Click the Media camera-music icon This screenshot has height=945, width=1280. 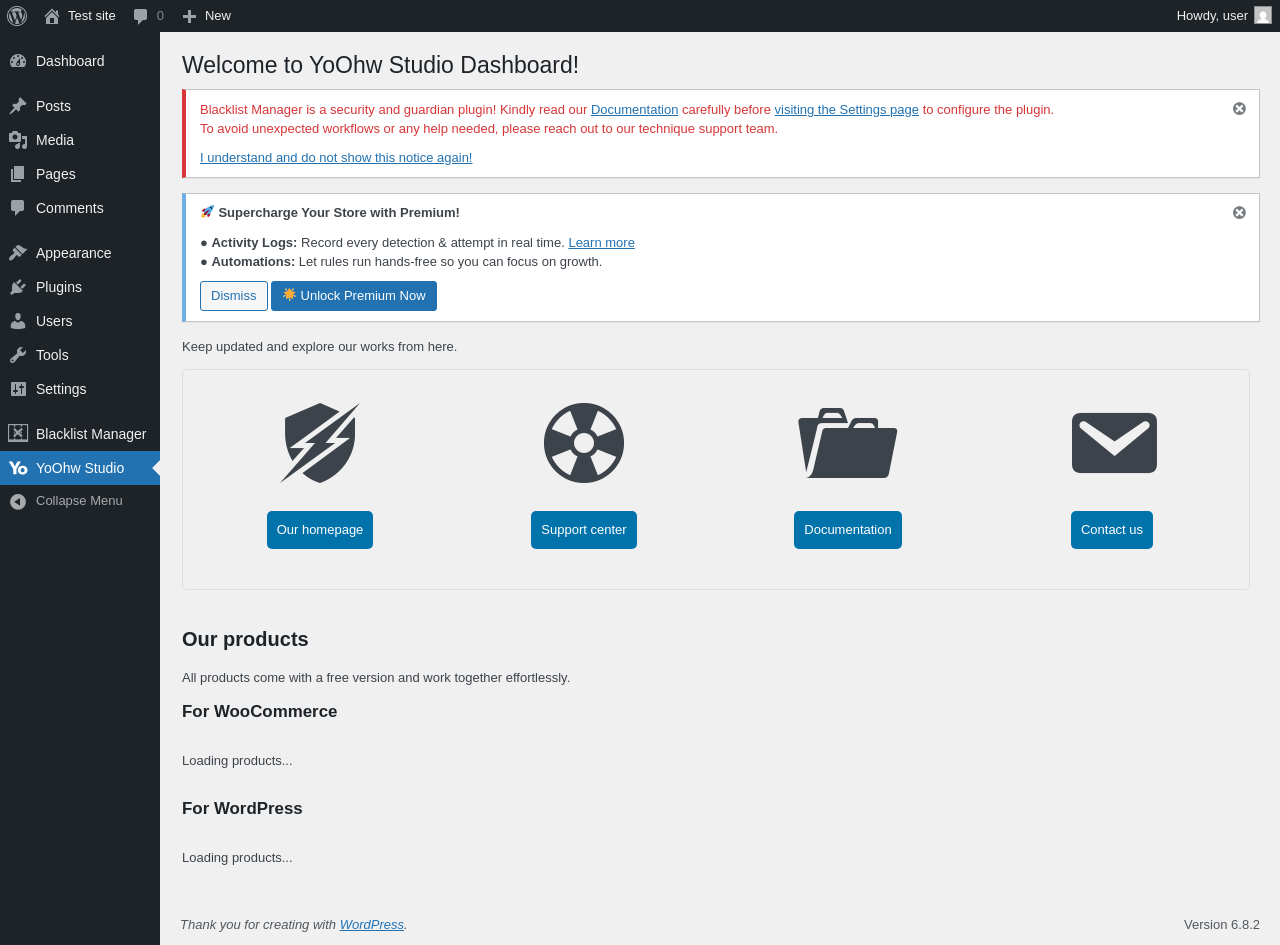18,140
